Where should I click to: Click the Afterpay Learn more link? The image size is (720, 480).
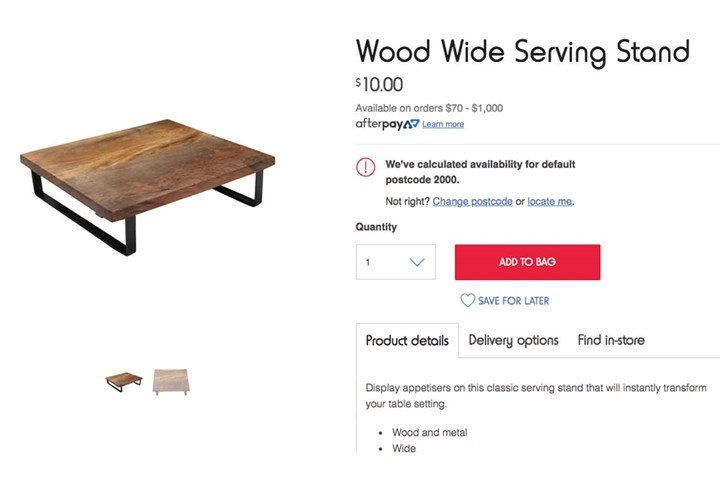pos(443,124)
